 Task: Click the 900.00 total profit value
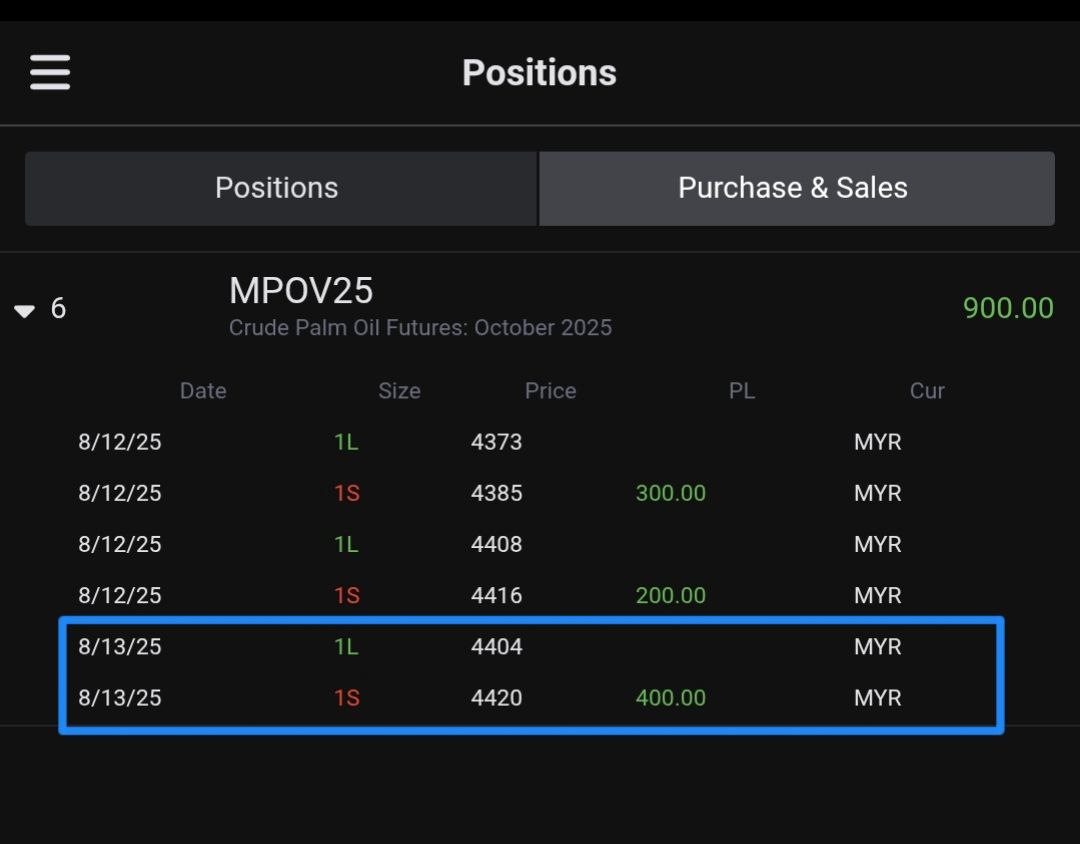(x=1007, y=308)
